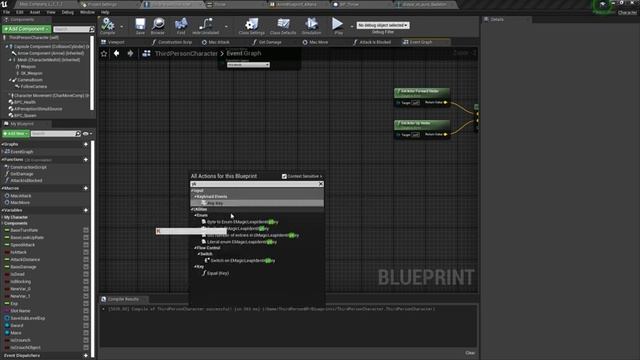Save the blueprint with the Save icon
The width and height of the screenshot is (640, 360).
pyautogui.click(x=140, y=24)
